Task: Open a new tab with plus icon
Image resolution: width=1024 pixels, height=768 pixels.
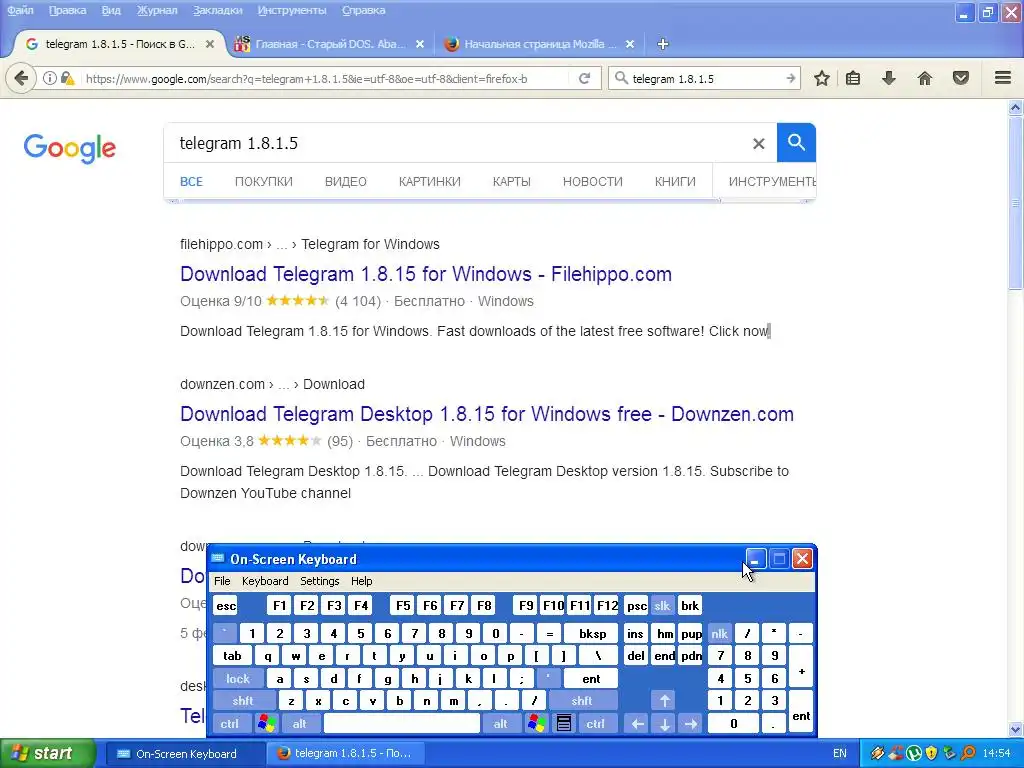Action: (x=663, y=44)
